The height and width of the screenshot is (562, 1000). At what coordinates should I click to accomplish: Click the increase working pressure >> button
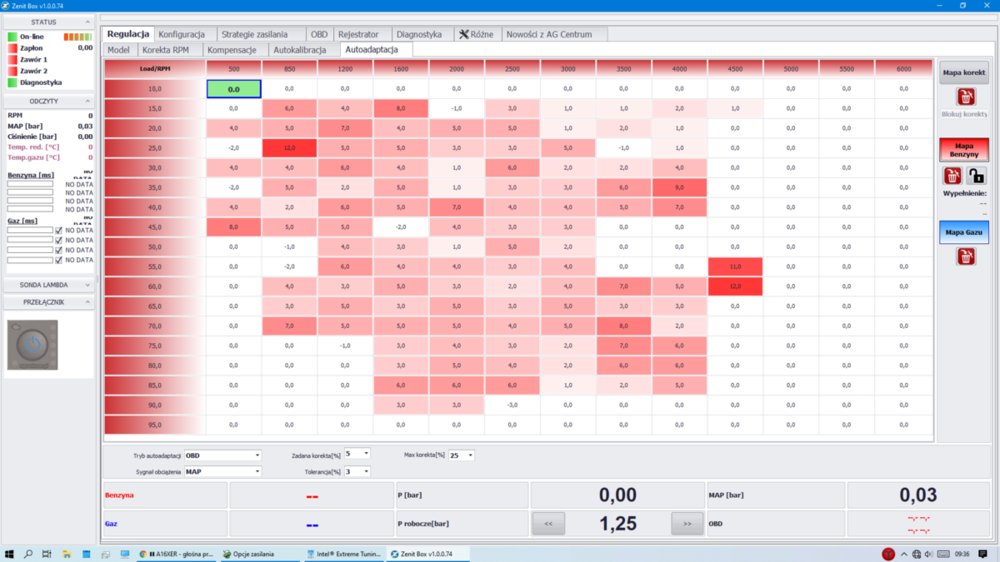point(686,523)
